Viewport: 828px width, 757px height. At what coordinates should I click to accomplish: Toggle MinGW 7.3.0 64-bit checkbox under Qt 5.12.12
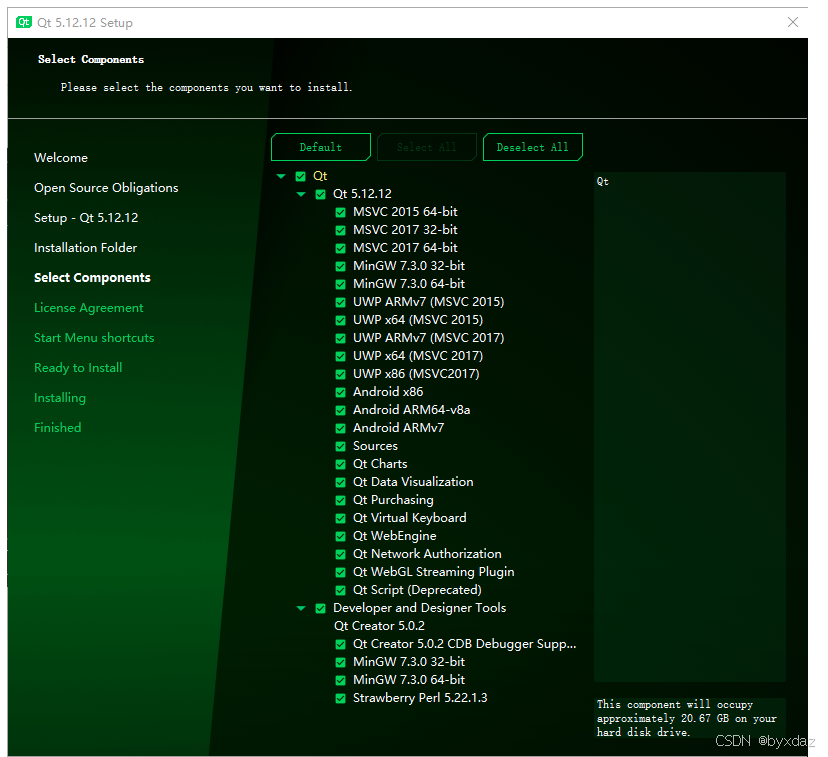point(341,284)
